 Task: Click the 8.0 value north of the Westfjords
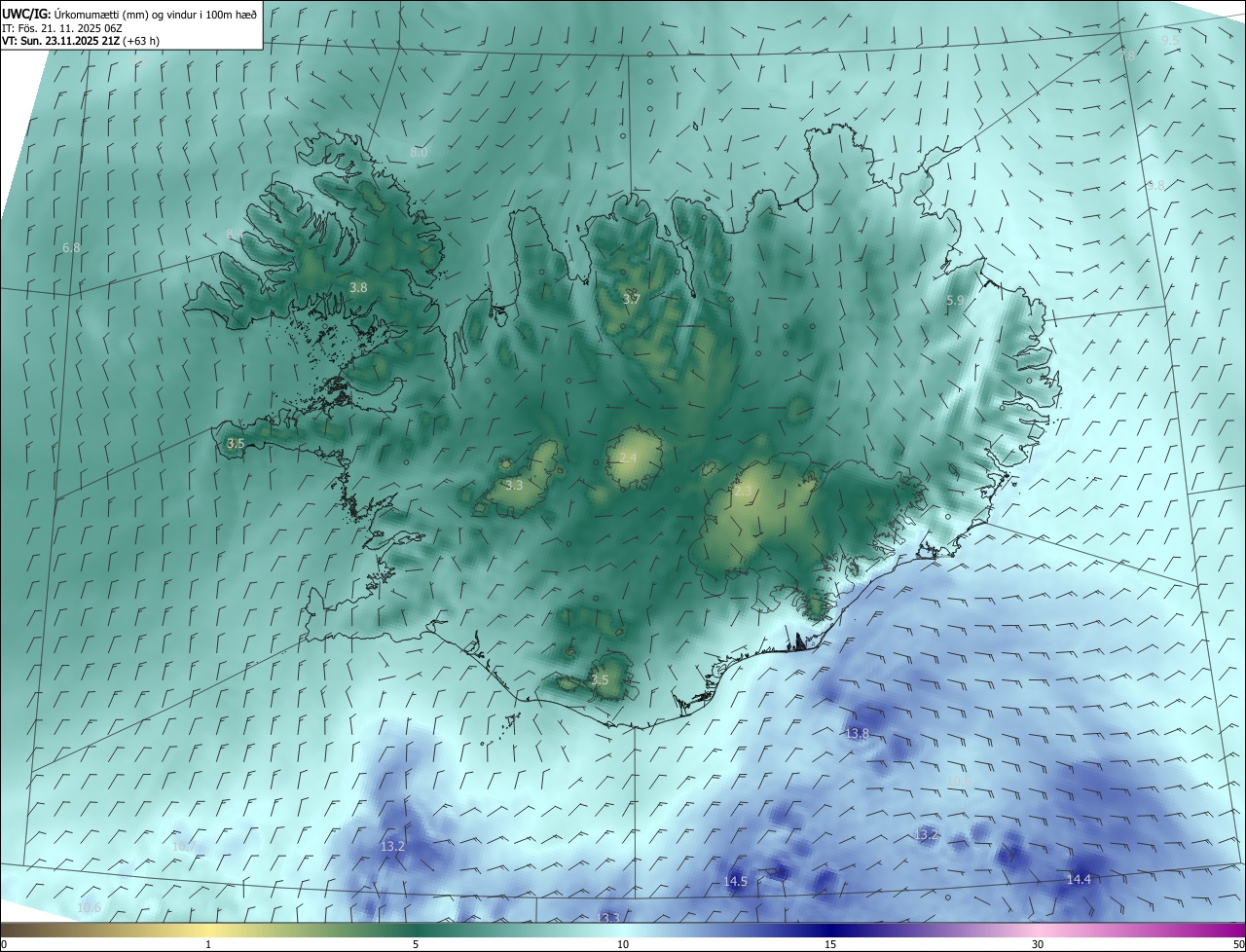(x=419, y=153)
